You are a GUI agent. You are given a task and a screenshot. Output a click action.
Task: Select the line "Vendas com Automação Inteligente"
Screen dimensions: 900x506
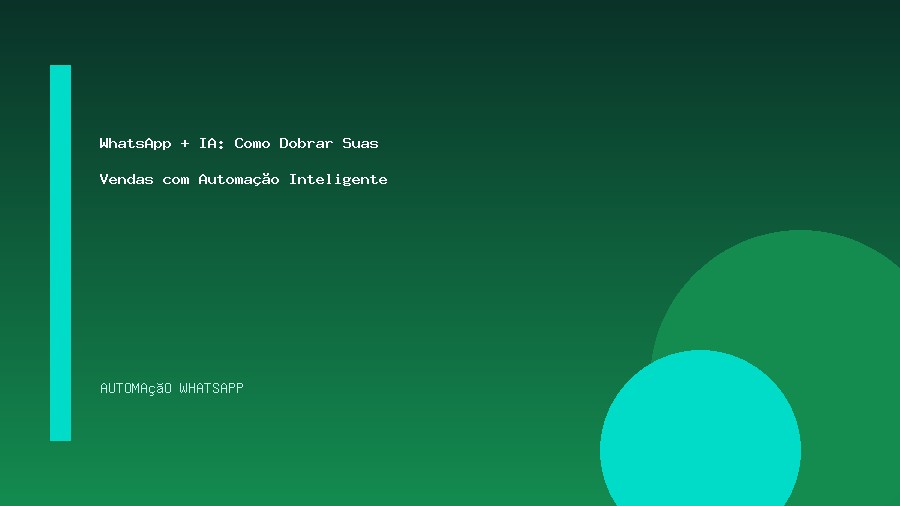pyautogui.click(x=243, y=180)
